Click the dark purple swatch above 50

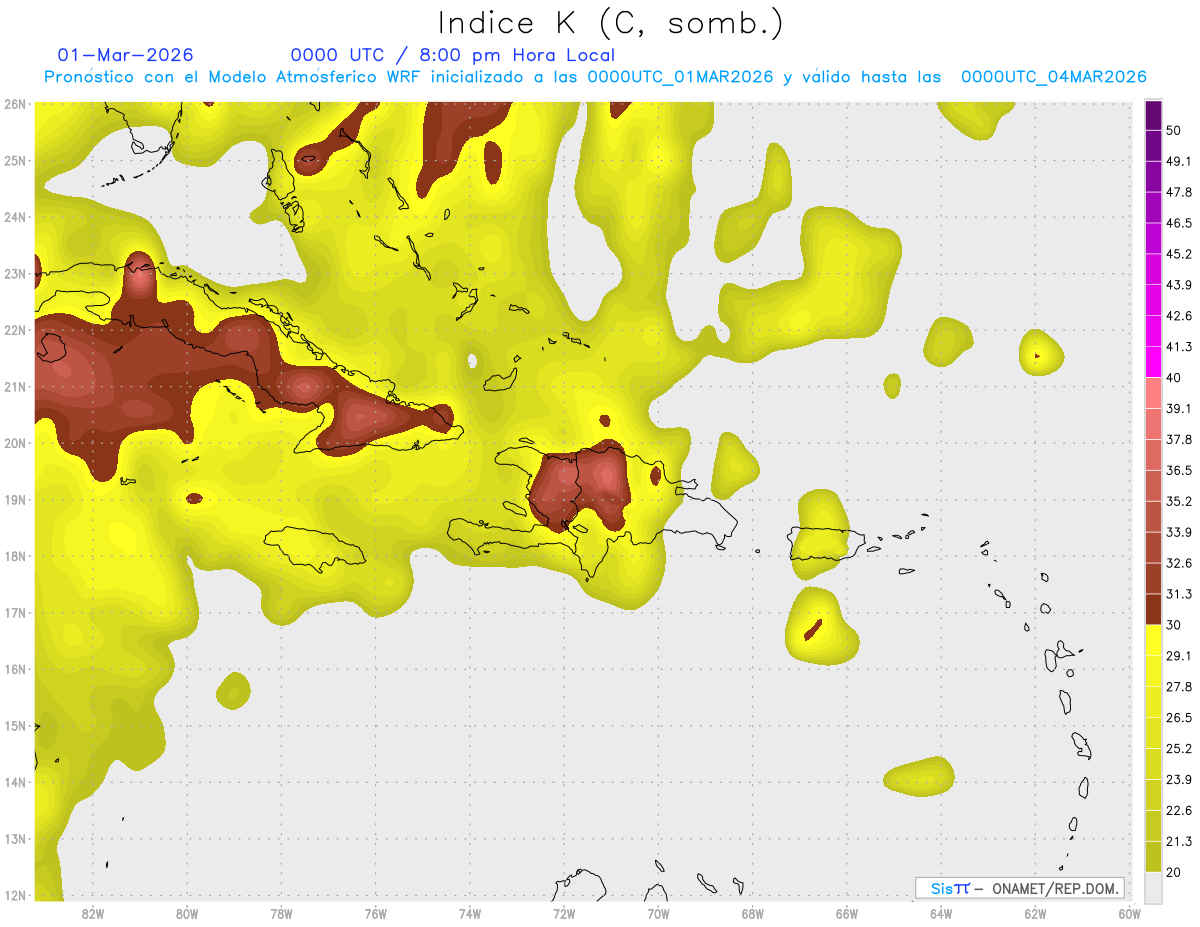(1153, 115)
